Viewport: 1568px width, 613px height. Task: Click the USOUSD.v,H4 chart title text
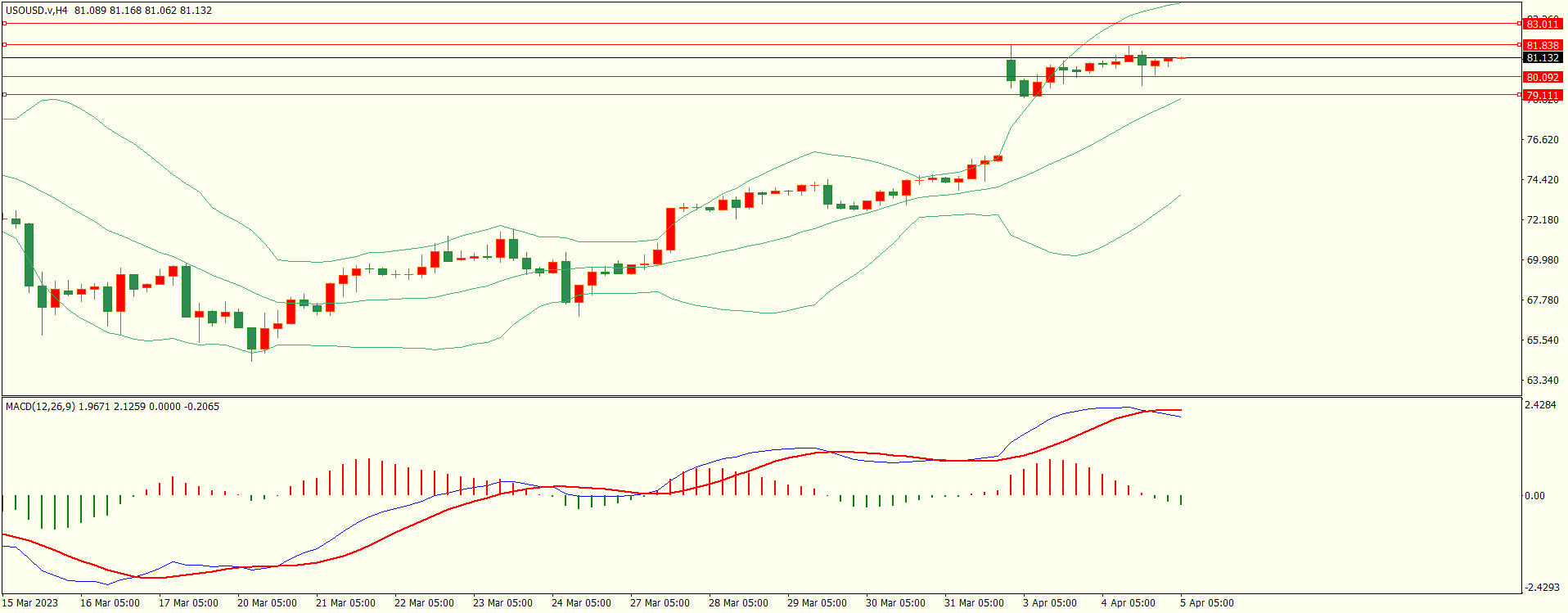37,11
